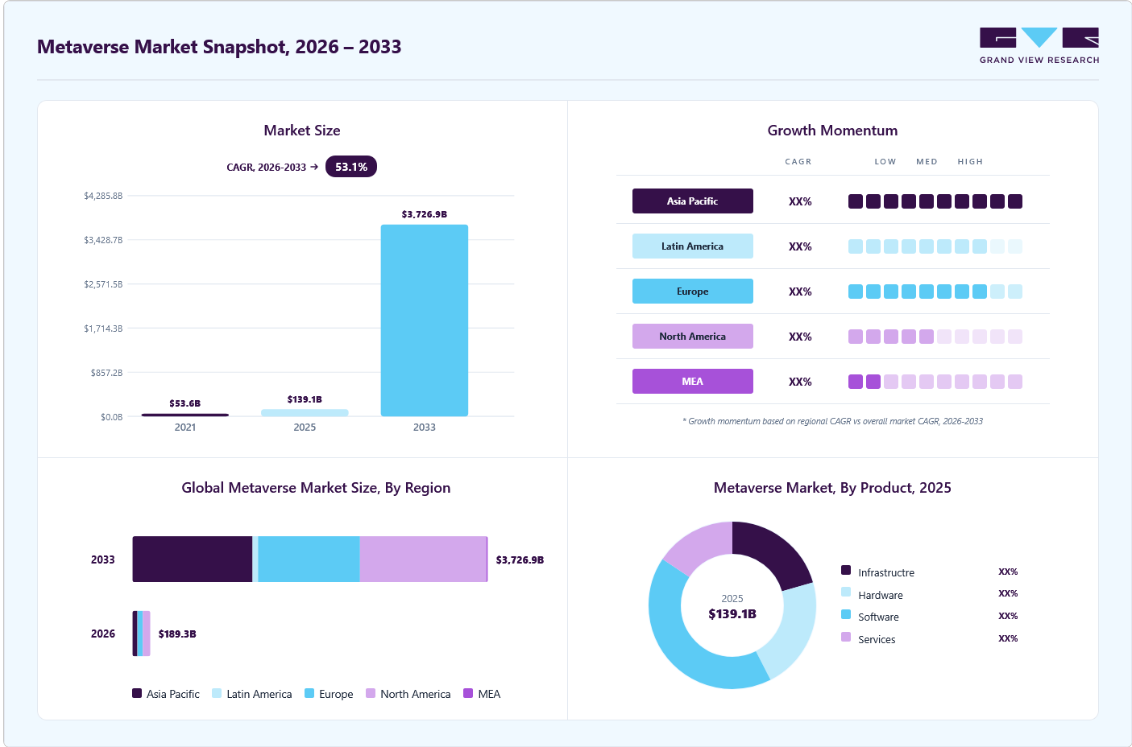Click the blue Europe segment of 2033 bar
The image size is (1132, 747).
(309, 559)
